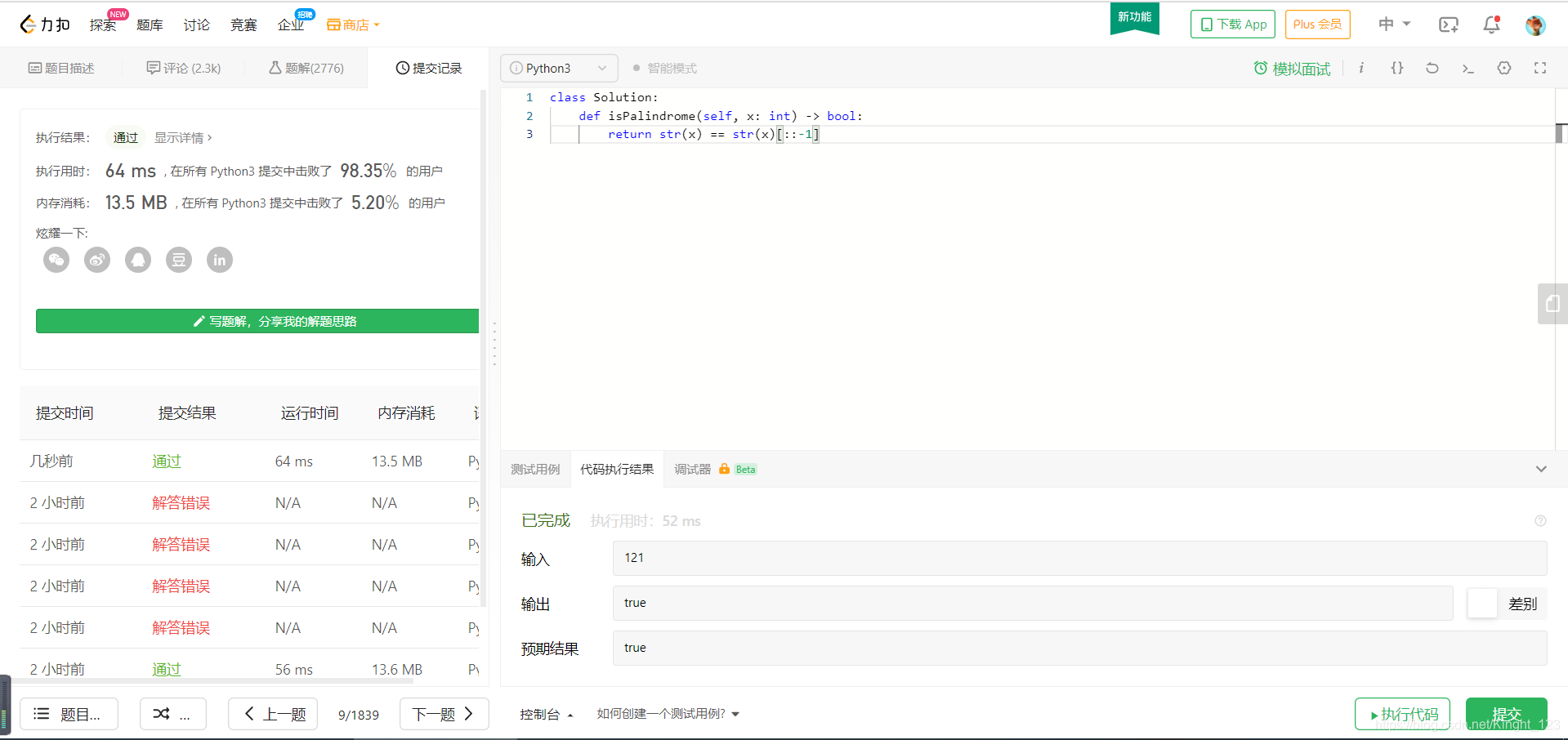Open the 探索 explore menu
Viewport: 1568px width, 740px height.
pos(103,25)
